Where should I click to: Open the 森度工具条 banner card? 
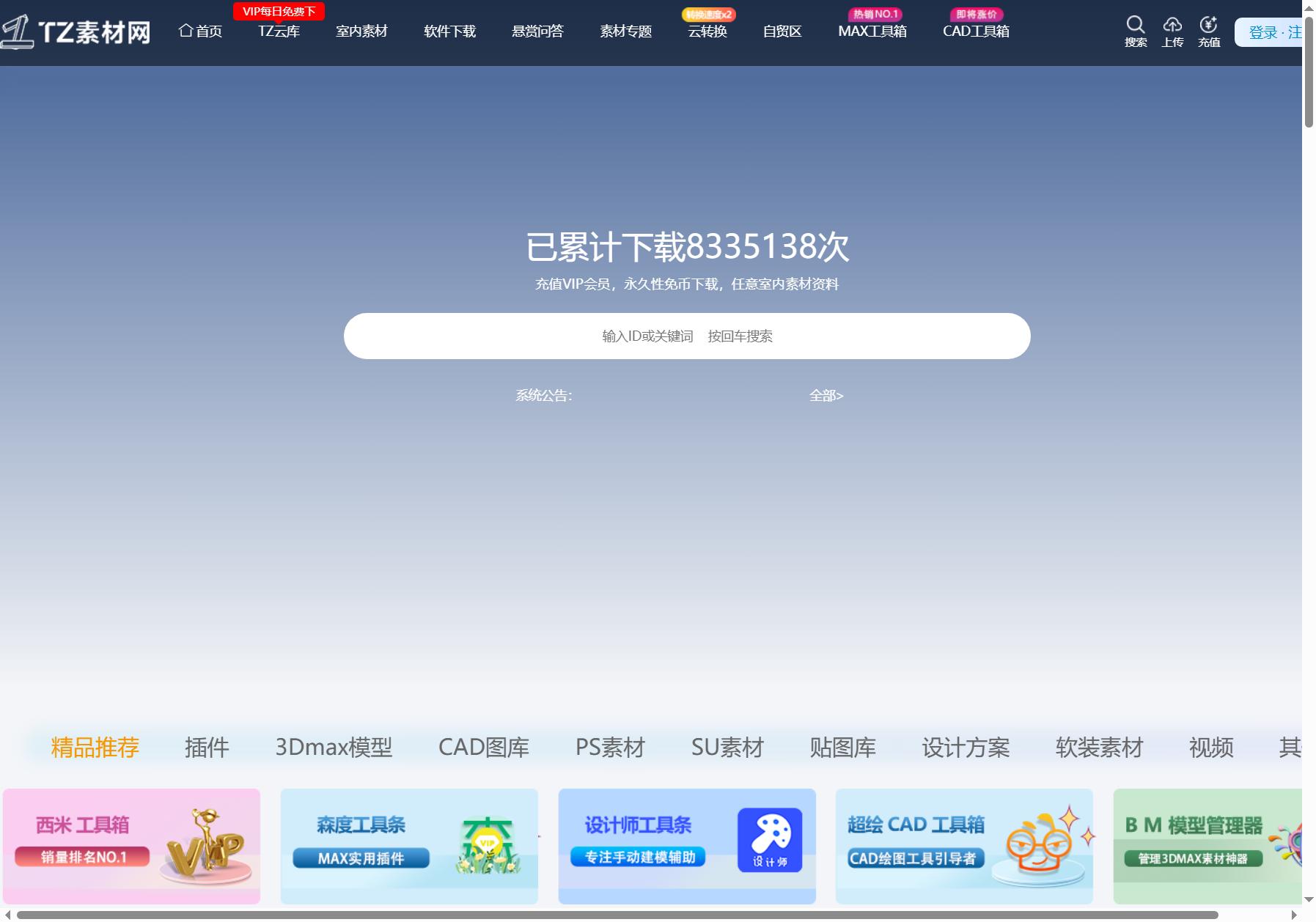409,847
